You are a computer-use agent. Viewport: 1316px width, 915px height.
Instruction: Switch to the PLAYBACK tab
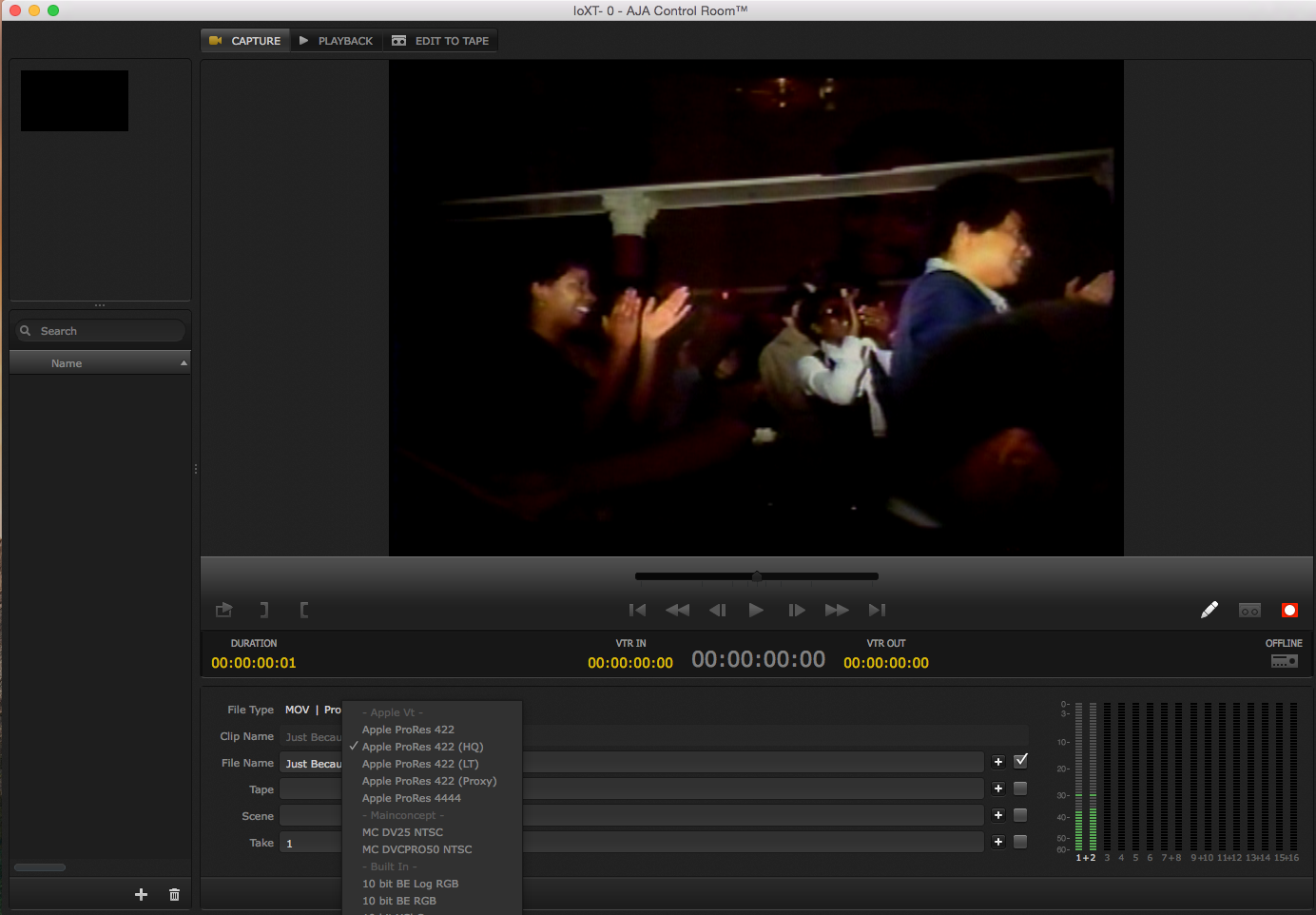(337, 41)
